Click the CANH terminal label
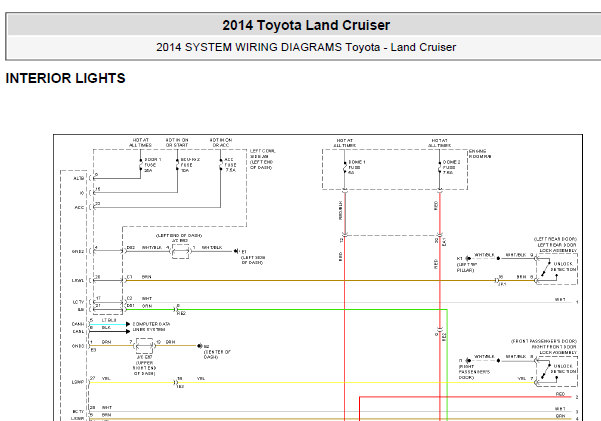601x421 pixels. pyautogui.click(x=78, y=324)
